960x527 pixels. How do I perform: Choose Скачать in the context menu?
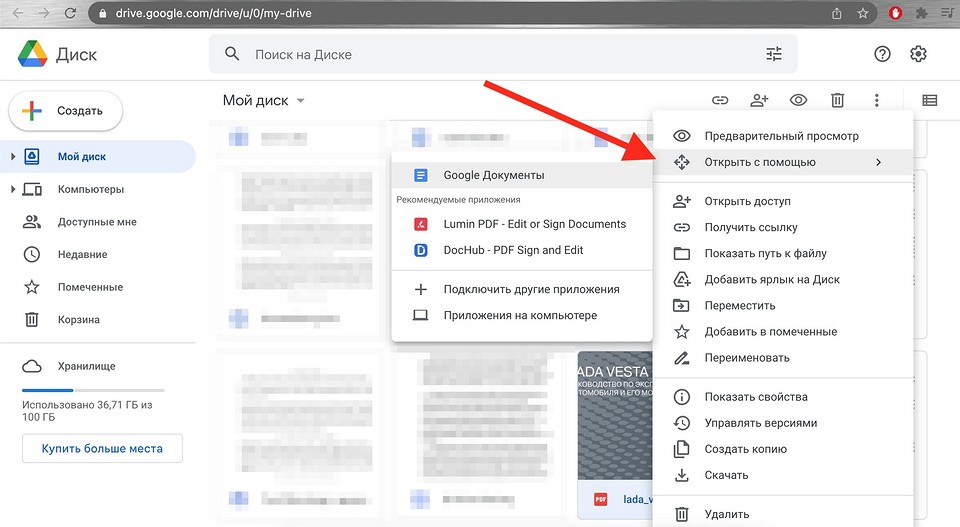coord(726,475)
